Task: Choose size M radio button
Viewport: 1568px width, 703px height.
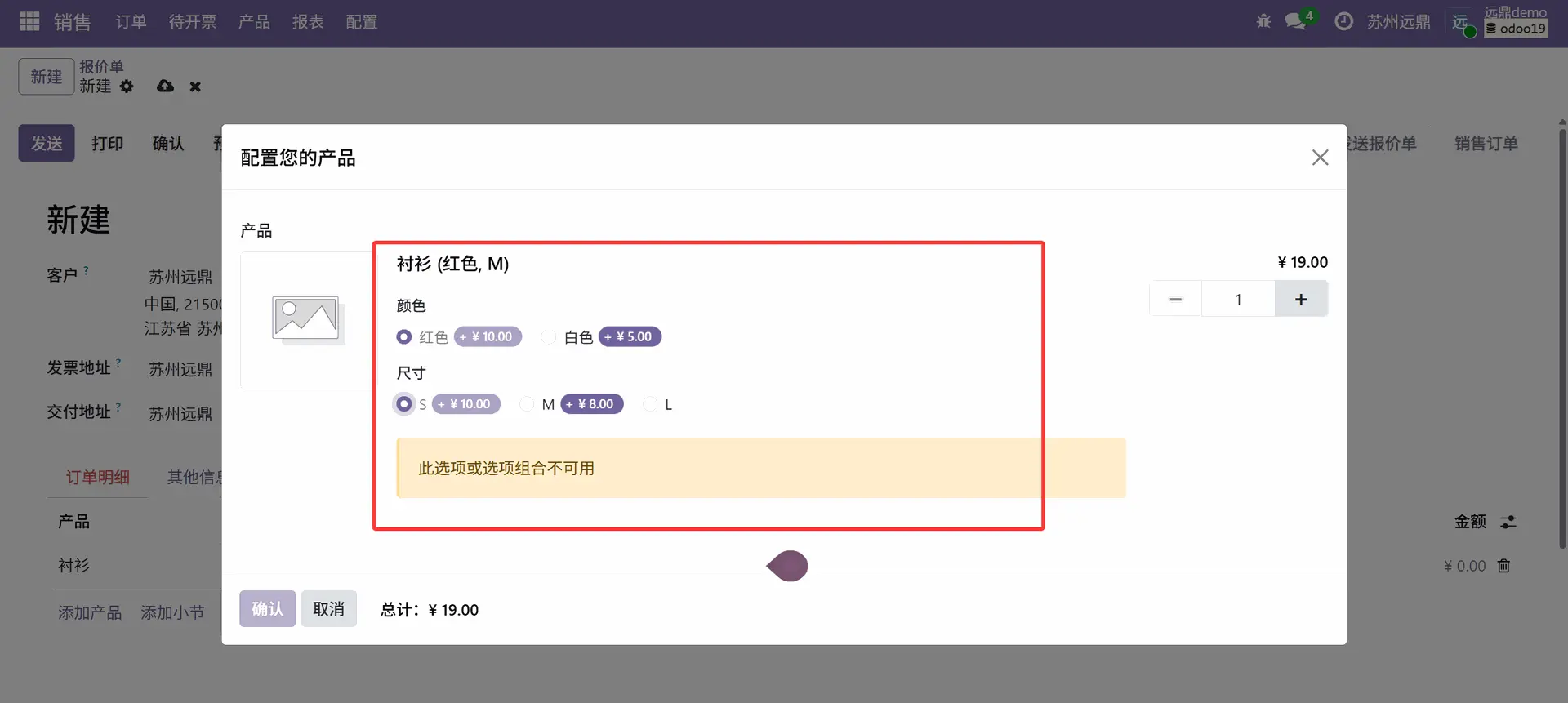Action: click(528, 404)
